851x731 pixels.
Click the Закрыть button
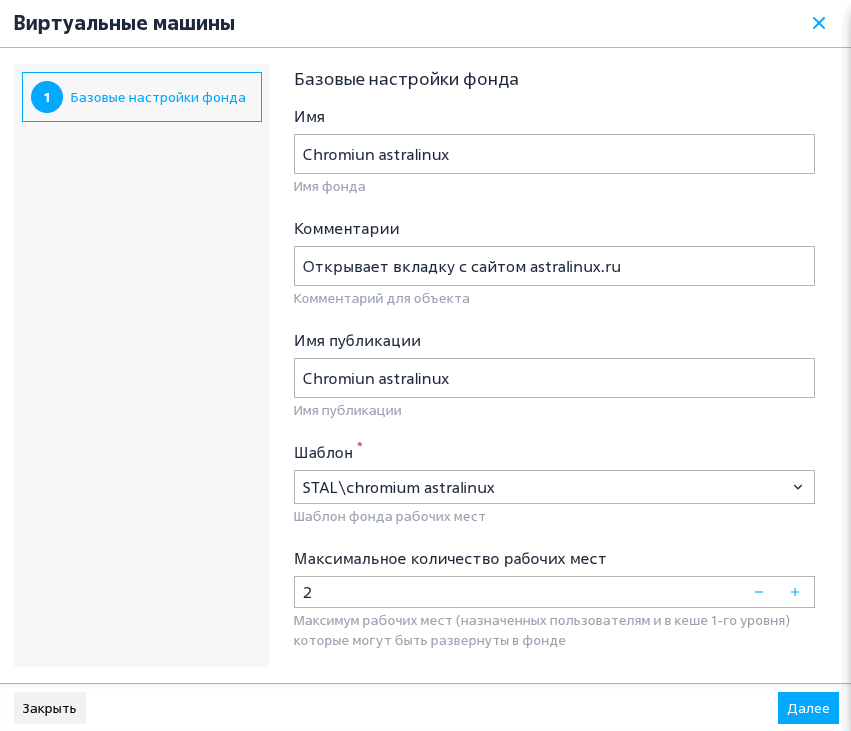[x=49, y=708]
